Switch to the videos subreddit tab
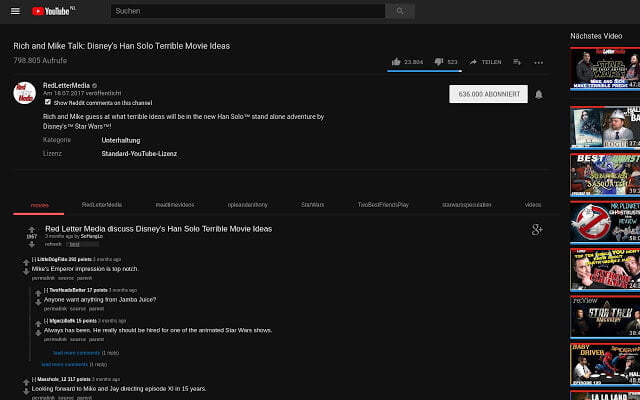Screen dimensions: 640x400 [x=533, y=205]
